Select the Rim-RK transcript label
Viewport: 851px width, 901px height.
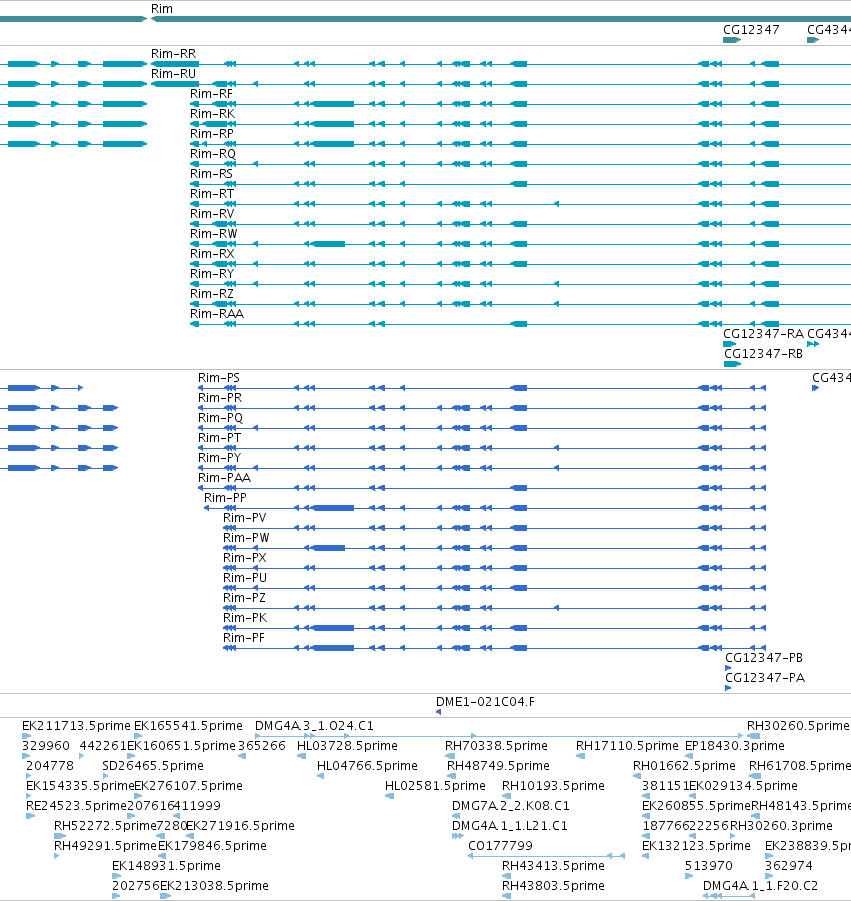[213, 114]
